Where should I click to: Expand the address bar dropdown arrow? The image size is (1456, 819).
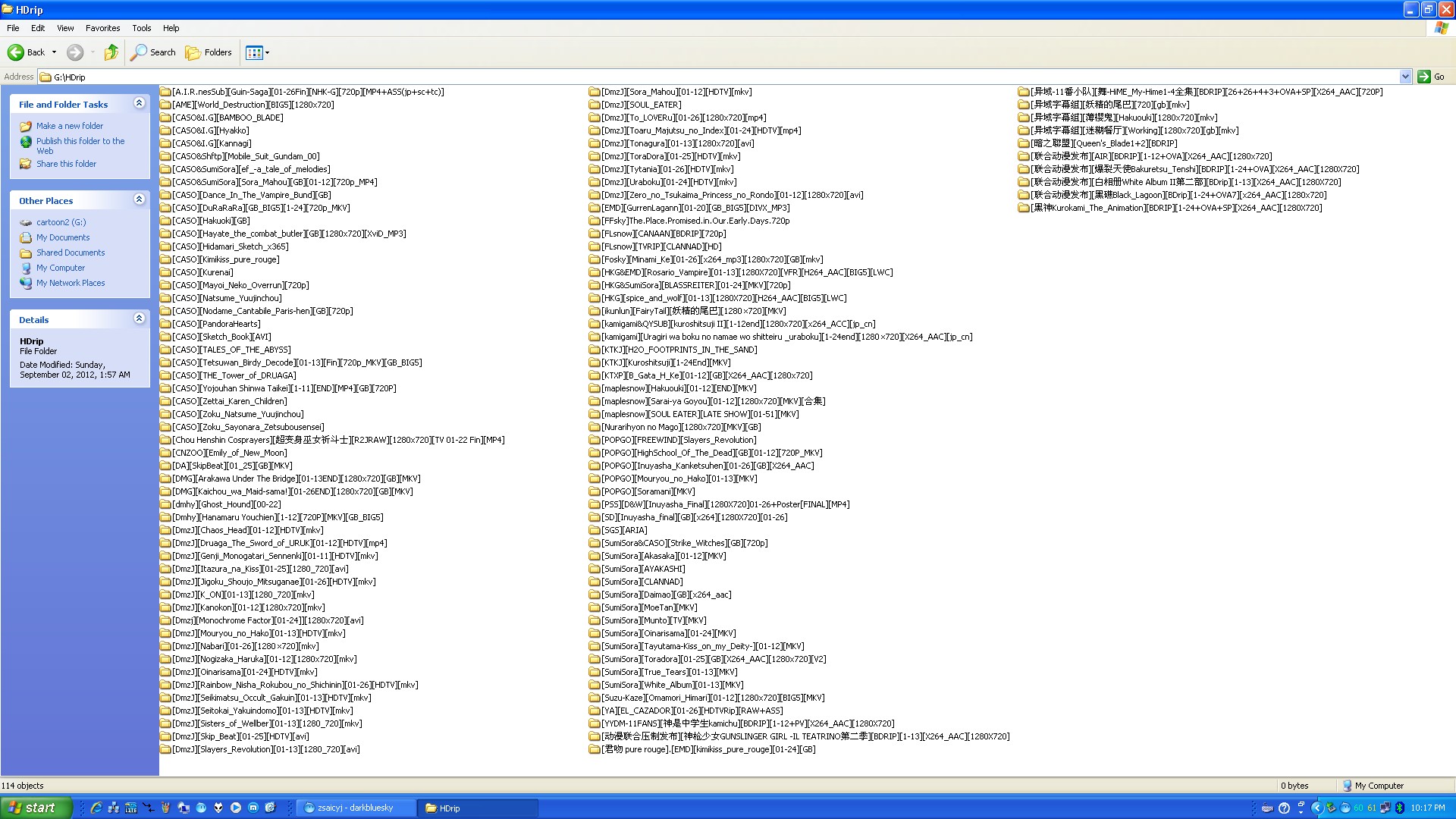[x=1404, y=77]
